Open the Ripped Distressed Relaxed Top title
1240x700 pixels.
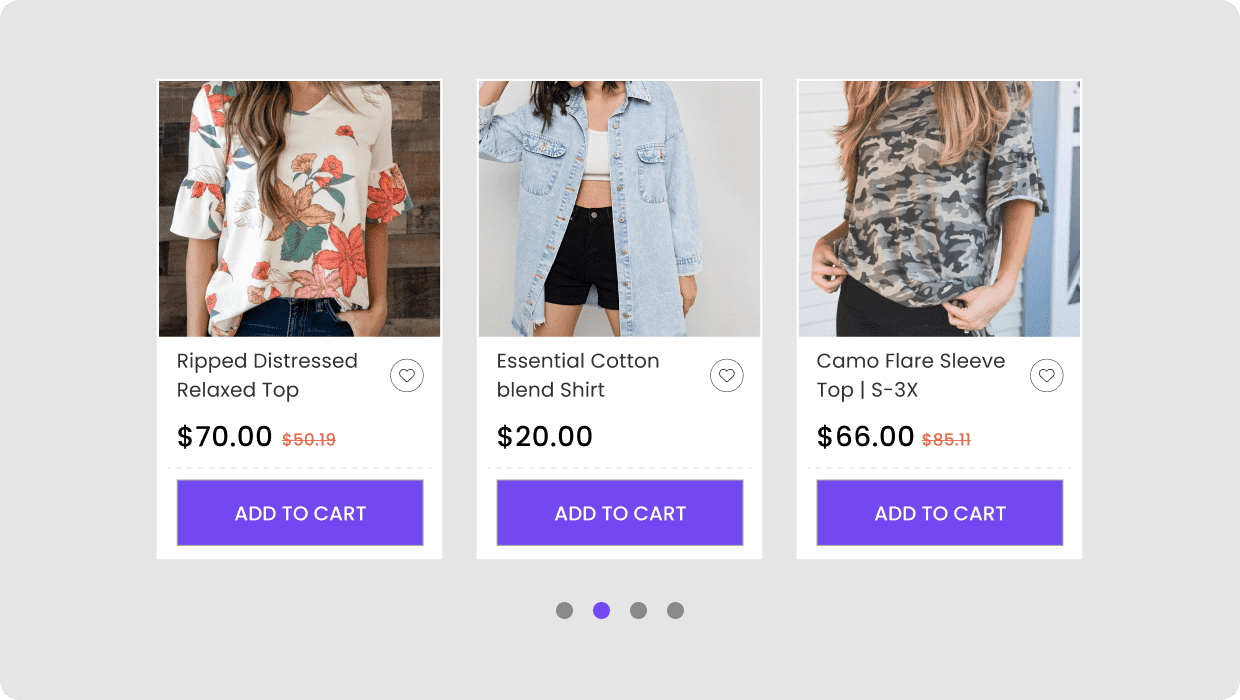(x=267, y=375)
